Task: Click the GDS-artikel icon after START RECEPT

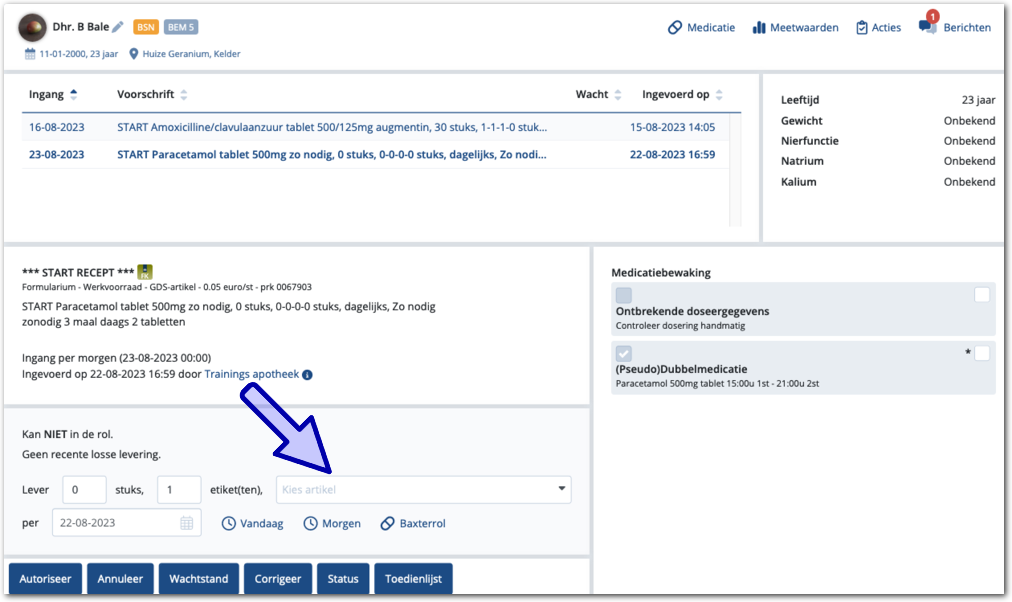Action: tap(145, 271)
